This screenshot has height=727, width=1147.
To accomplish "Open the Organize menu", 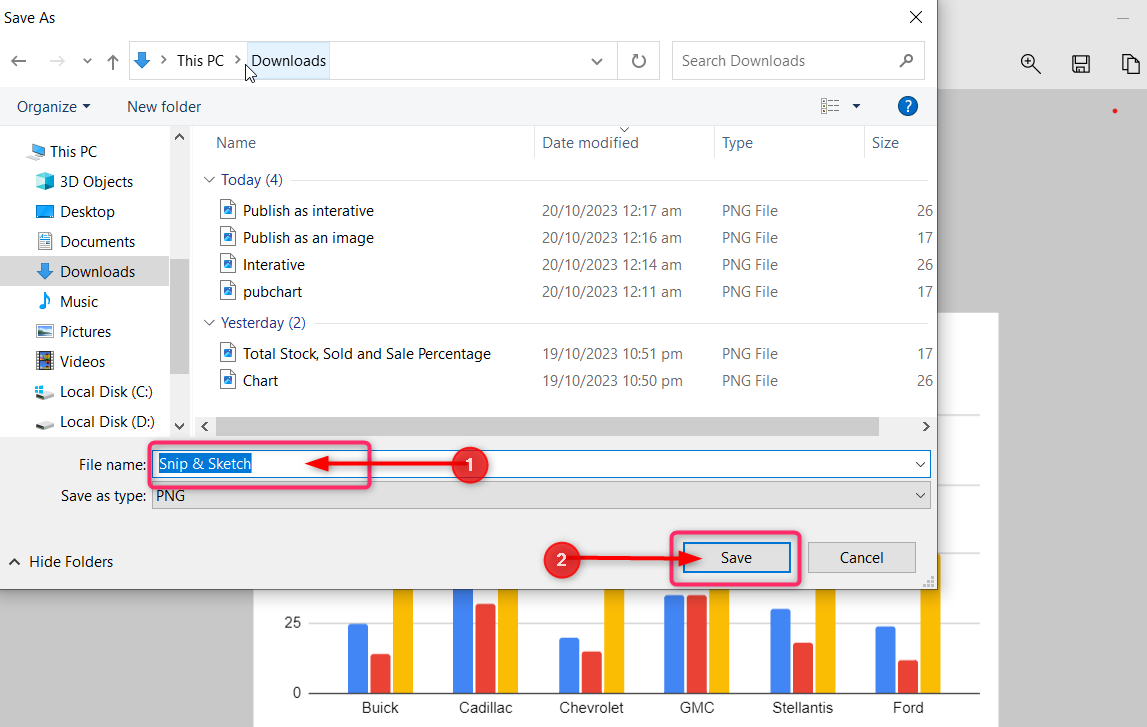I will [x=53, y=106].
